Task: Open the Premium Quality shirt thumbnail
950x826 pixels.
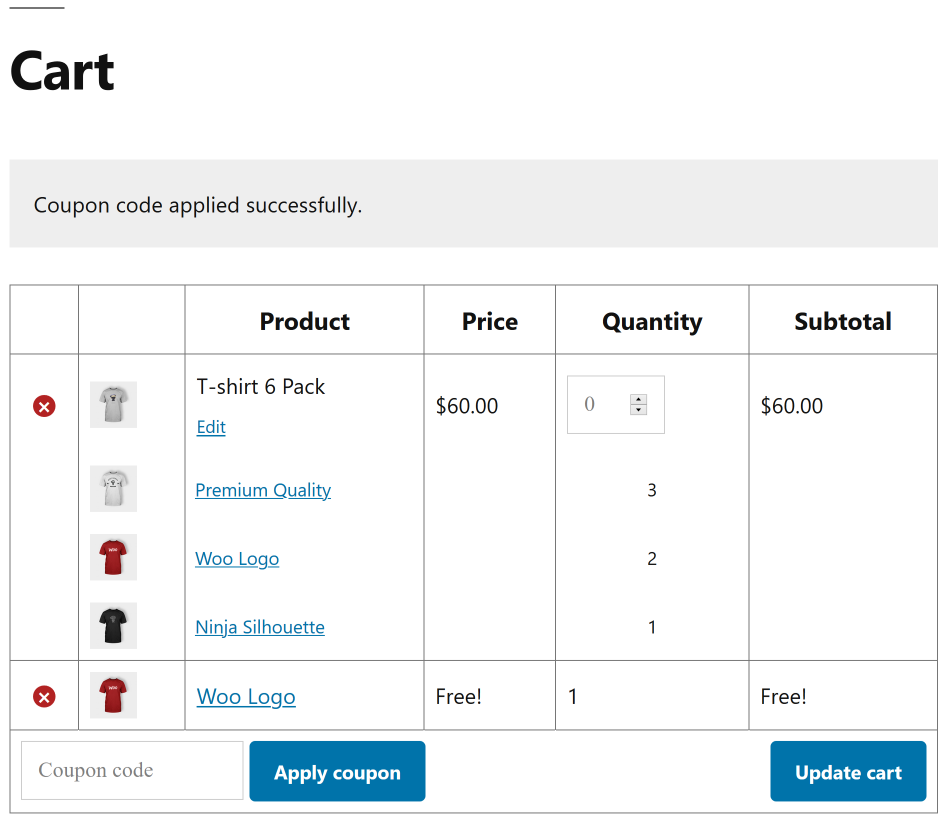Action: [x=113, y=489]
